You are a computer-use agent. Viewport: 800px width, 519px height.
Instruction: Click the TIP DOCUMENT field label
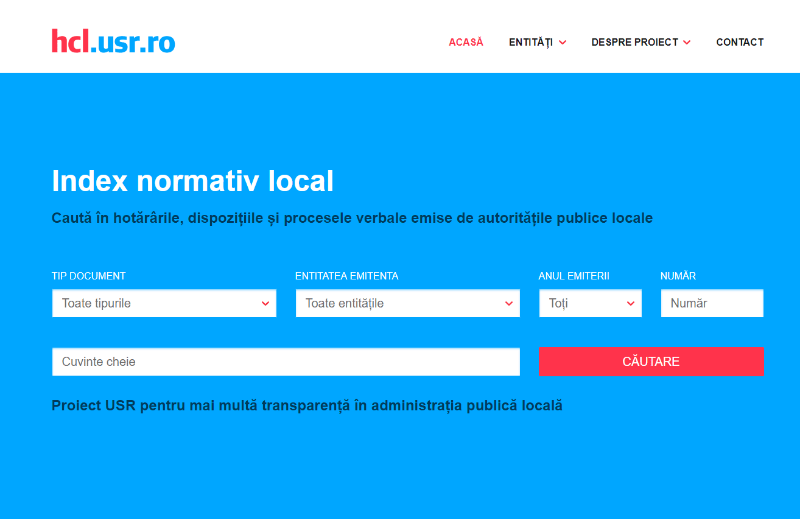coord(89,276)
